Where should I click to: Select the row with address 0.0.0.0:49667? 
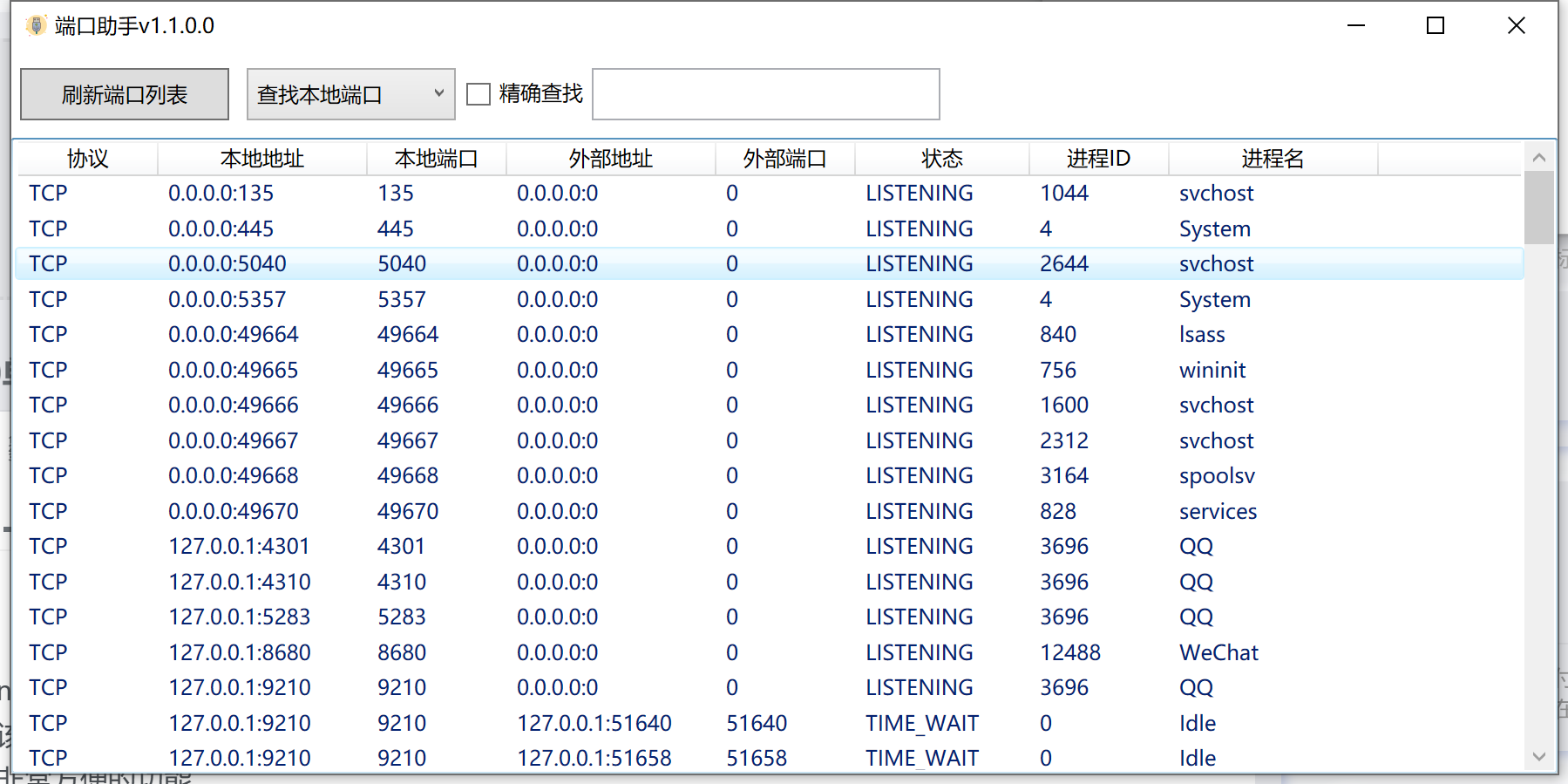[770, 440]
